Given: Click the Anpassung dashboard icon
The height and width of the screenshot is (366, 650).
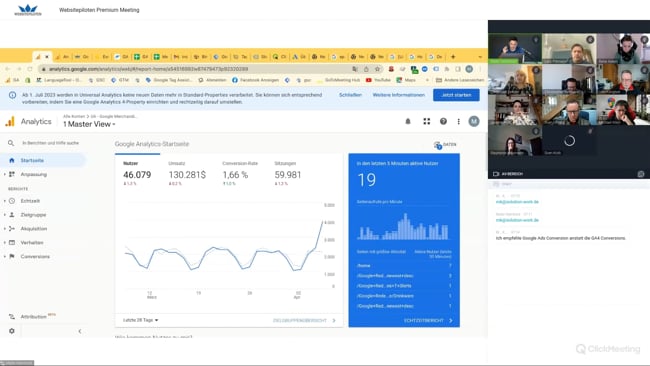Looking at the screenshot, I should [12, 175].
